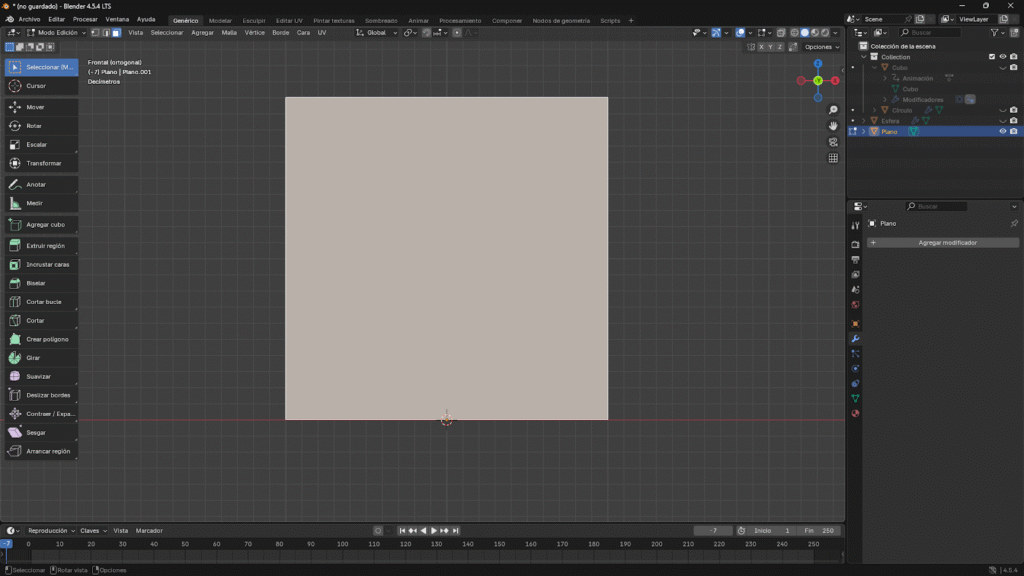The image size is (1024, 576).
Task: Click the Agregar modificador button
Action: [x=946, y=243]
